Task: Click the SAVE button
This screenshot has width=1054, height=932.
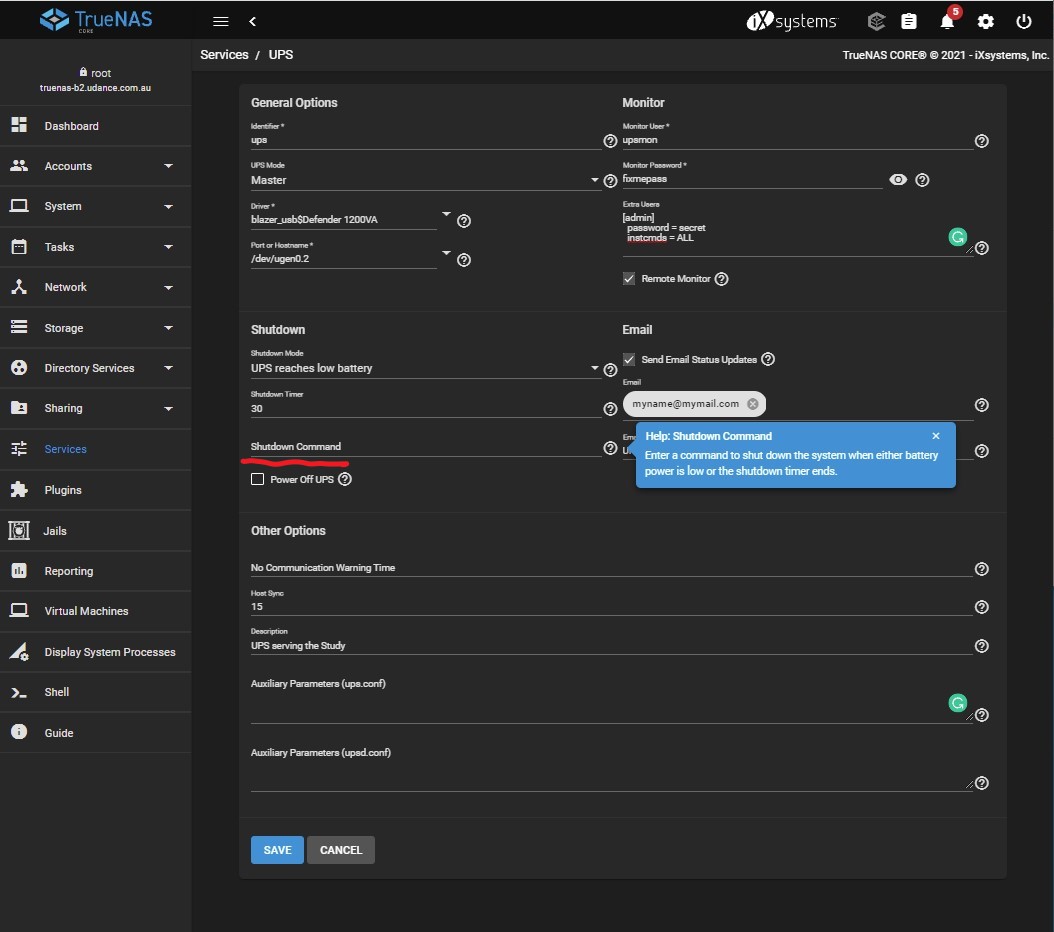Action: tap(277, 850)
